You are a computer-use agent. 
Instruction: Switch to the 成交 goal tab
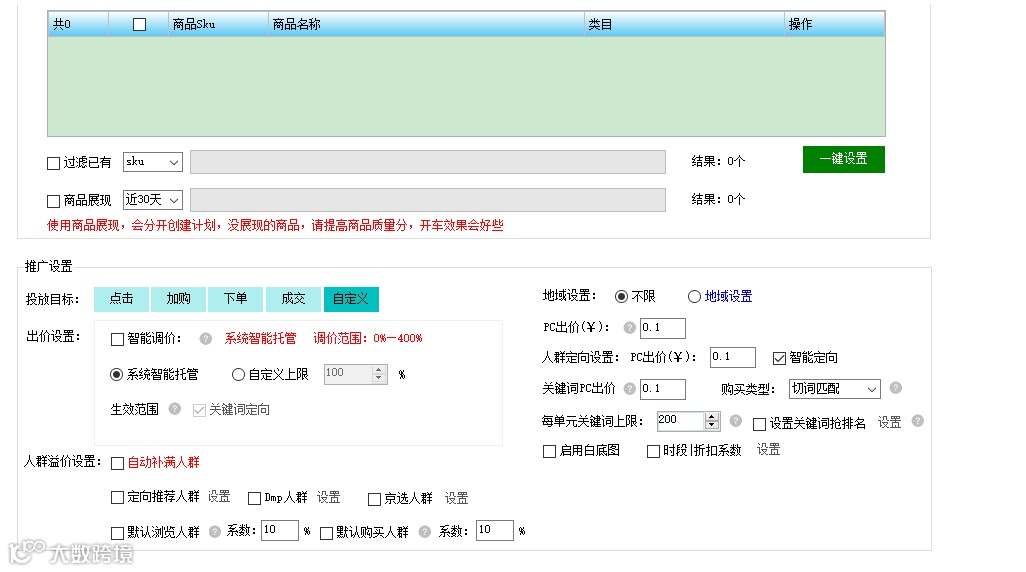click(x=293, y=299)
